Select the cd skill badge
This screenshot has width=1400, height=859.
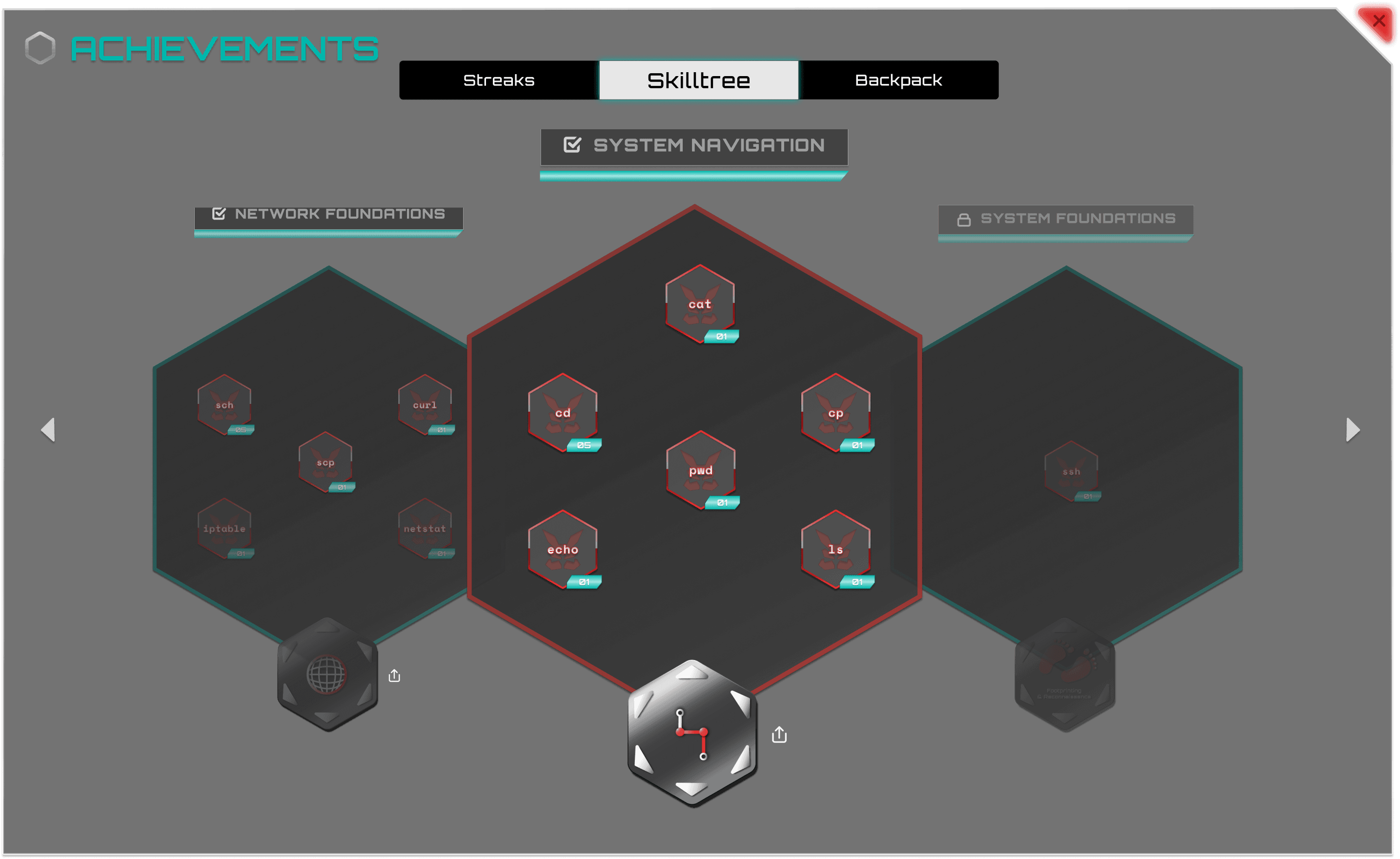click(563, 413)
